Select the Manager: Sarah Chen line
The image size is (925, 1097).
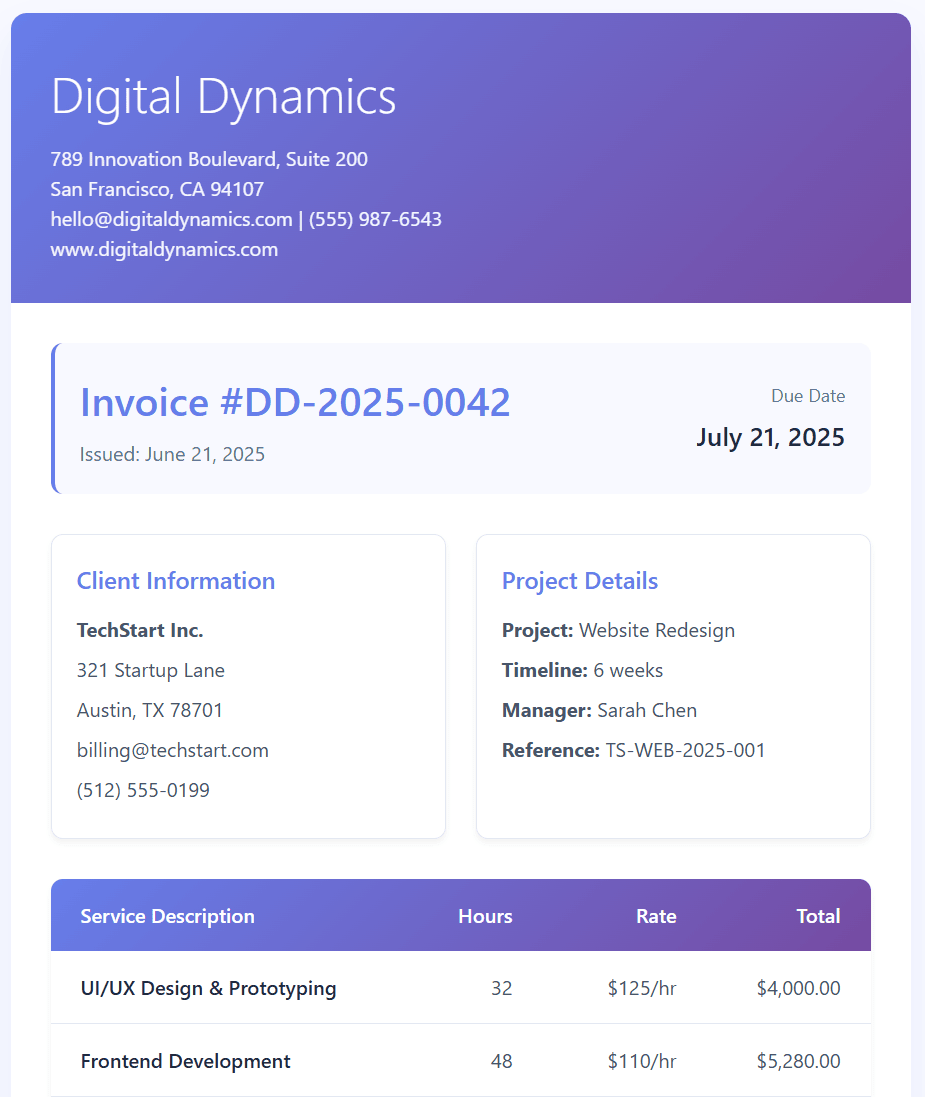(600, 710)
